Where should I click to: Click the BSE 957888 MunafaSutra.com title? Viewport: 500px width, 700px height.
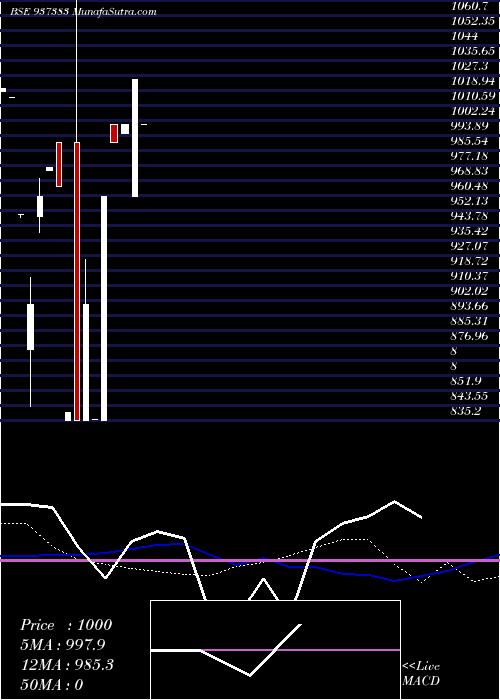click(83, 11)
